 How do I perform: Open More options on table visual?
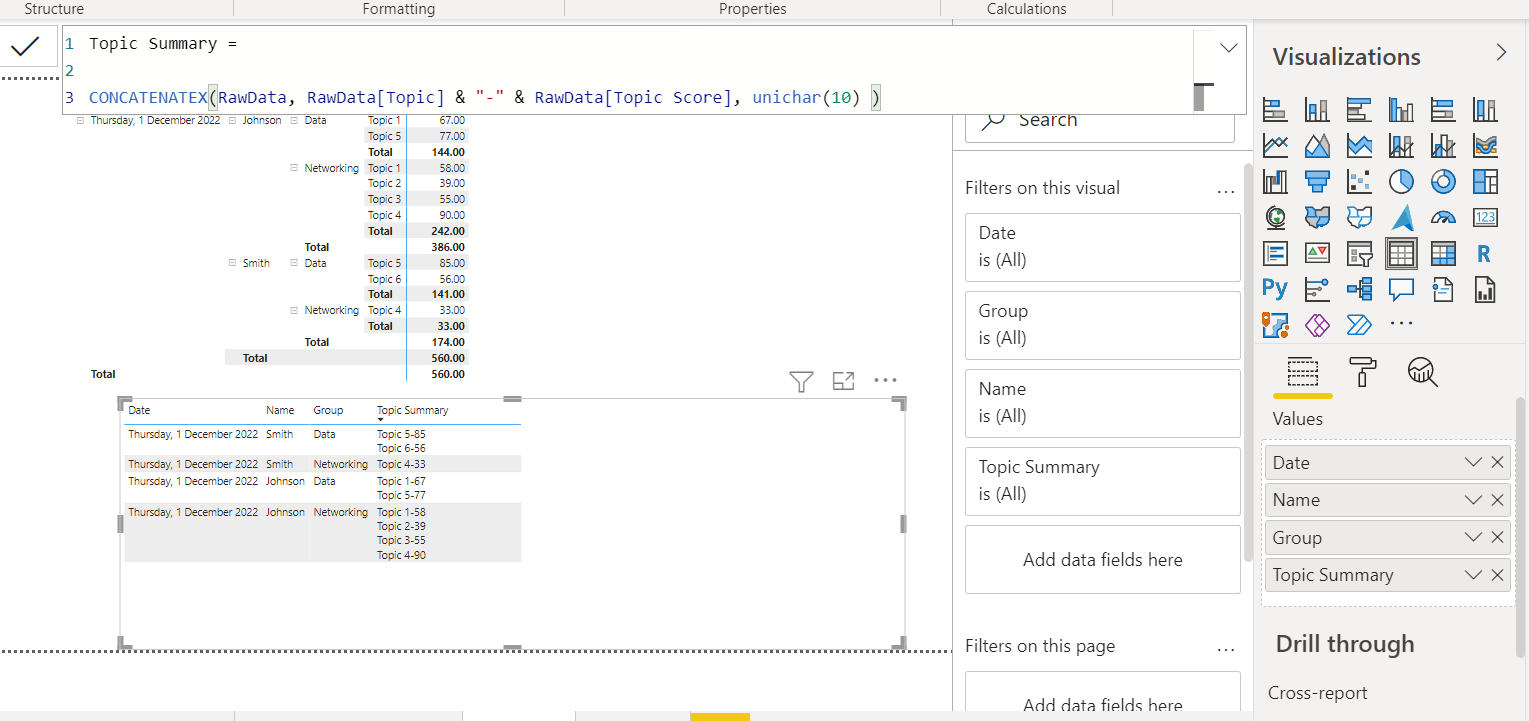coord(885,380)
